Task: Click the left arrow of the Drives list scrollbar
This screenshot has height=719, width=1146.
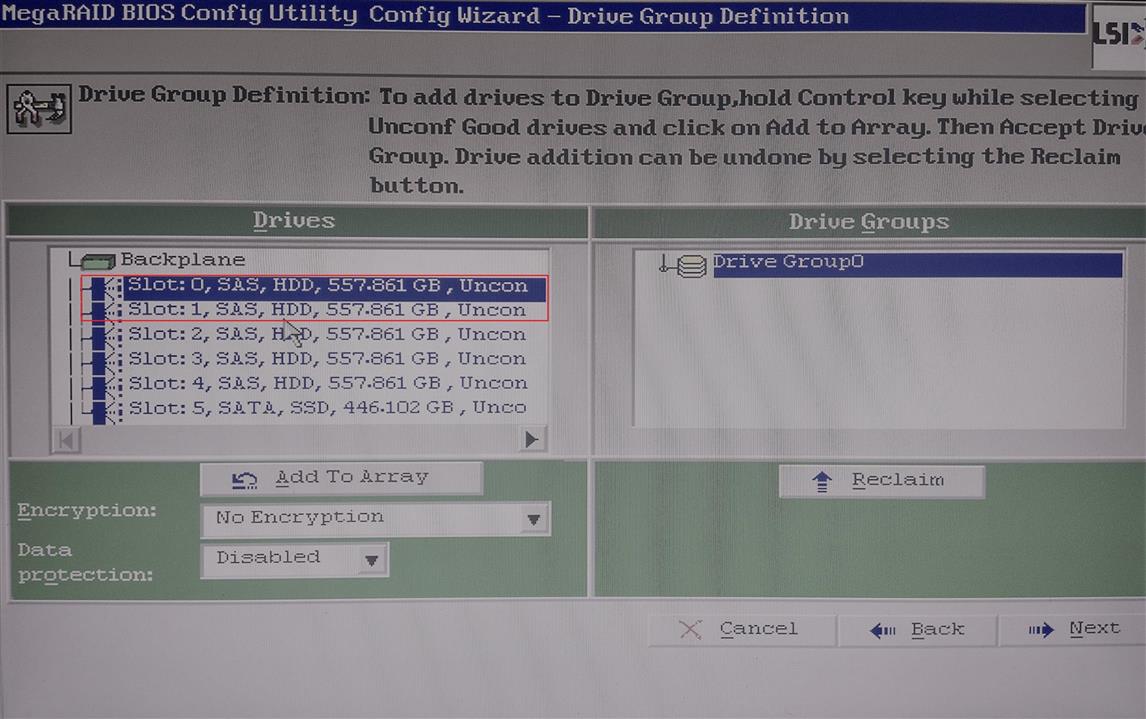Action: [x=67, y=441]
